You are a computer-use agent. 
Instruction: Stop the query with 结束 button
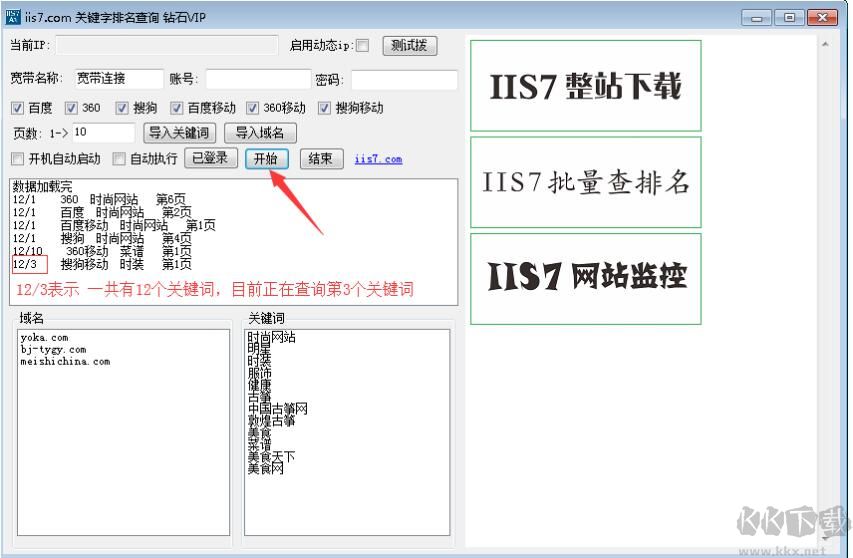coord(322,159)
